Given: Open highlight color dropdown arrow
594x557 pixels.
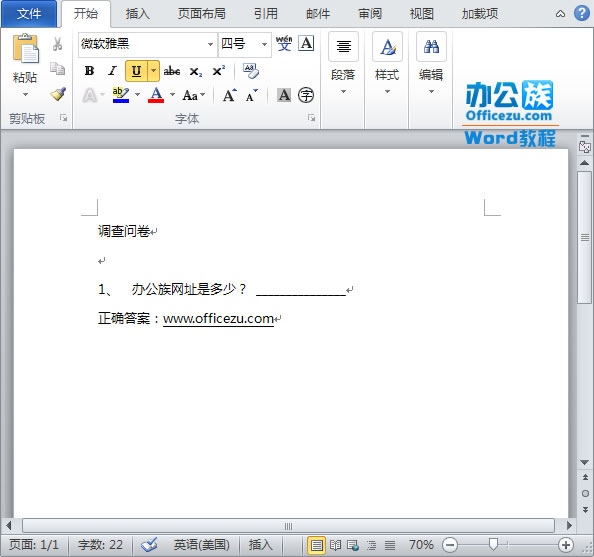Looking at the screenshot, I should click(137, 95).
